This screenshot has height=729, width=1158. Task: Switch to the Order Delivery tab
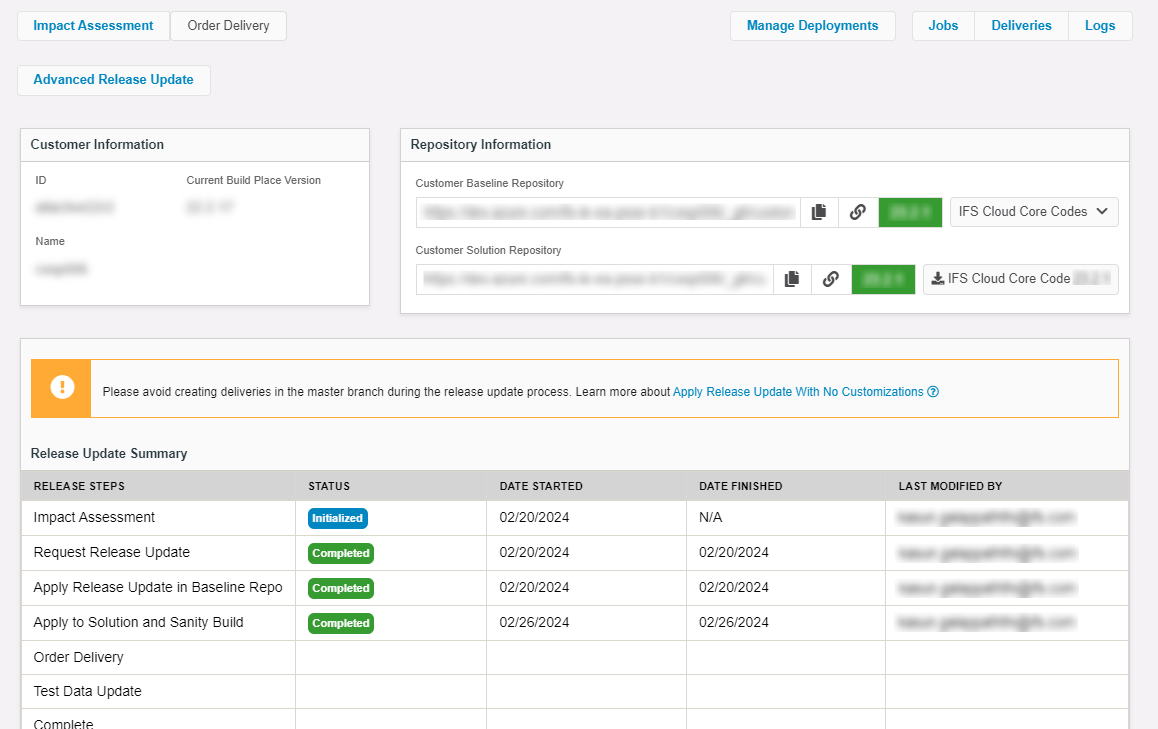click(x=228, y=26)
